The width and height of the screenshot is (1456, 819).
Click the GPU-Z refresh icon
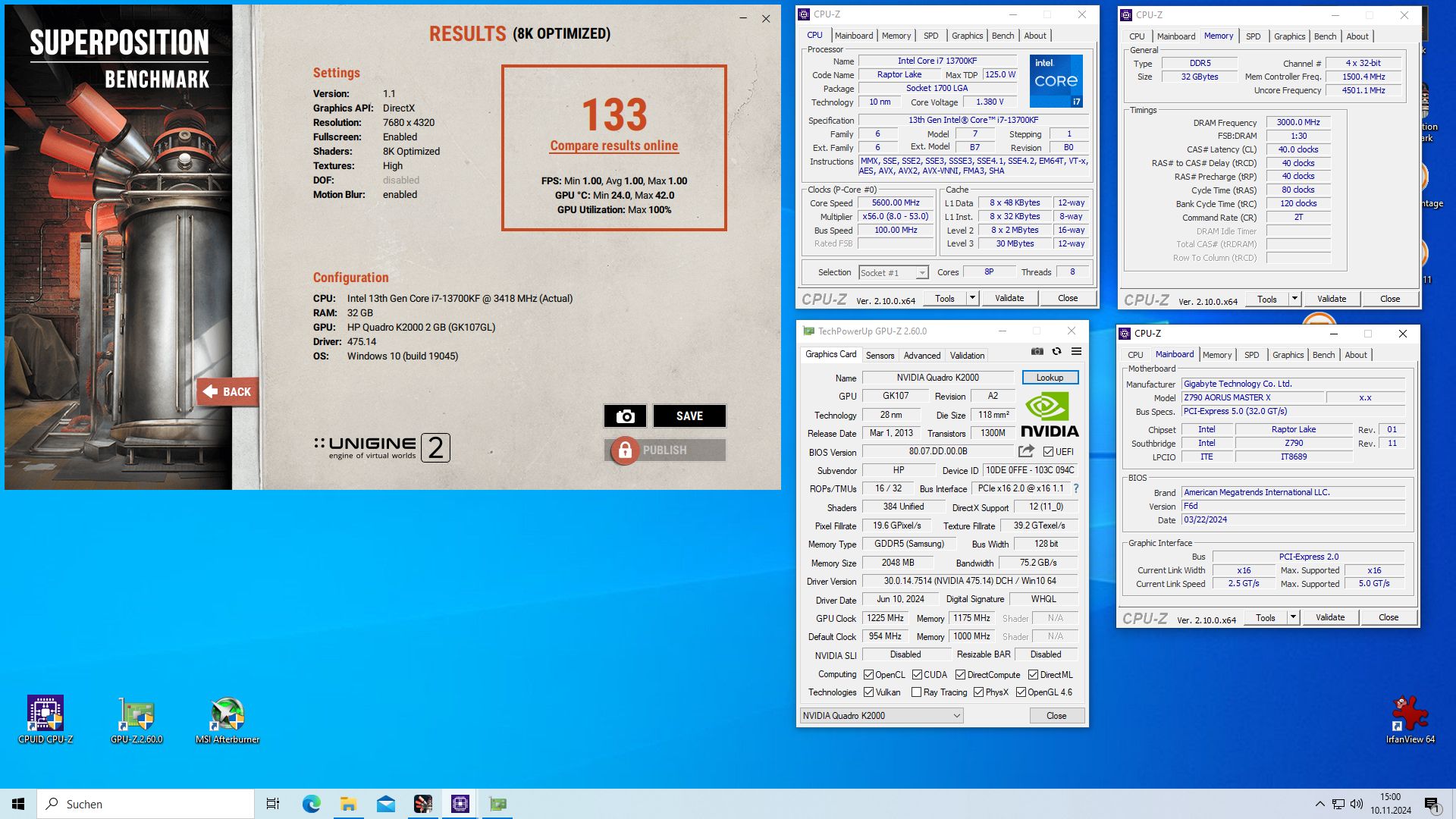click(1056, 351)
